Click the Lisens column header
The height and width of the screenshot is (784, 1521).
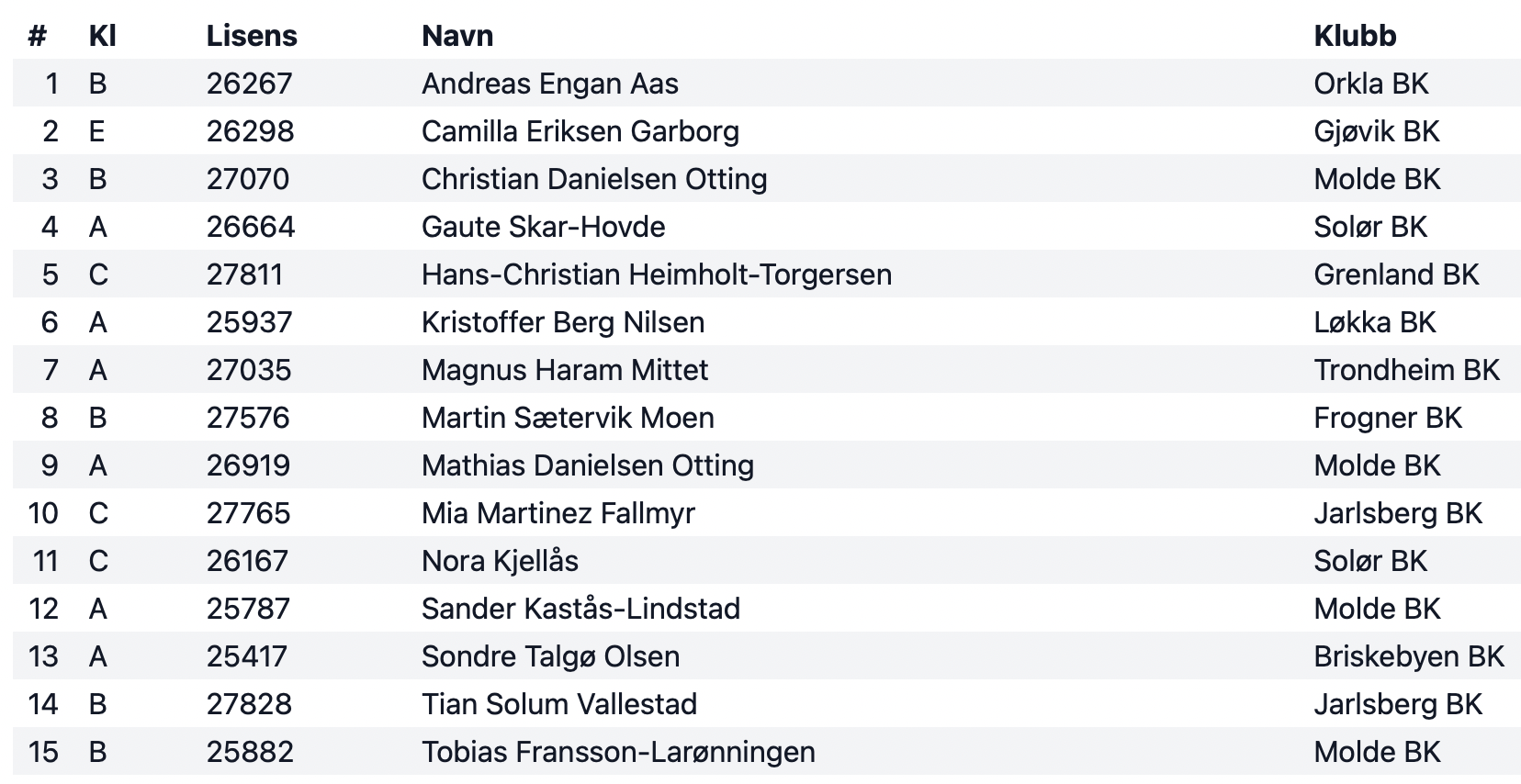pos(252,36)
